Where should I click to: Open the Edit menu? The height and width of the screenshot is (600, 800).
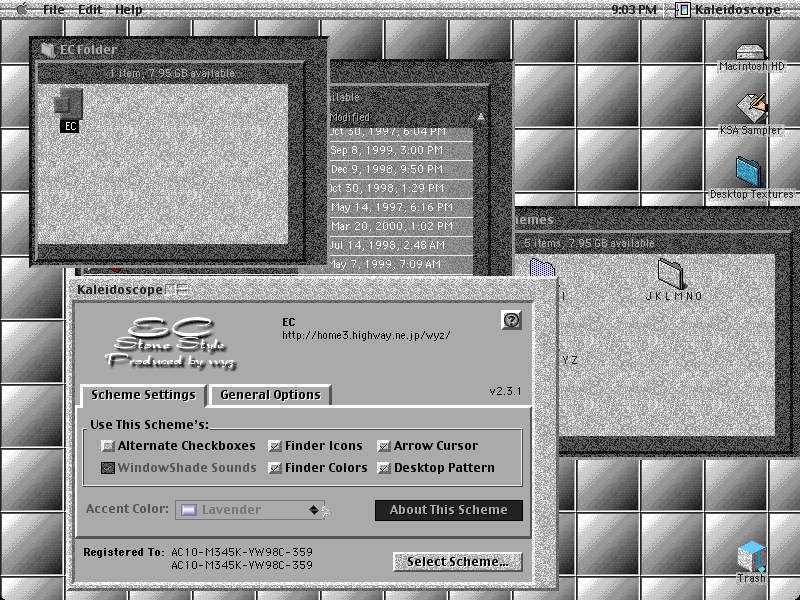coord(90,10)
